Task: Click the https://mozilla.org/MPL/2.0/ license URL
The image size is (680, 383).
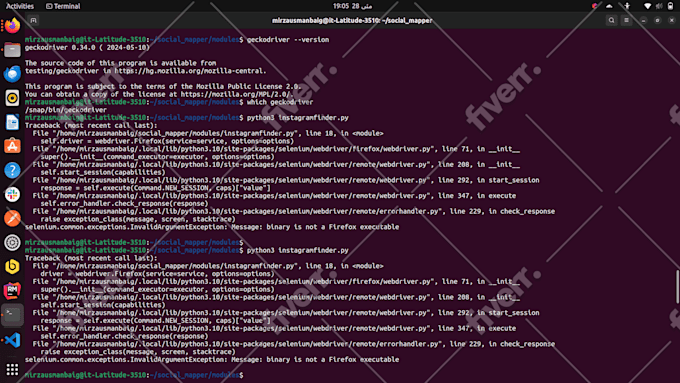Action: 237,94
